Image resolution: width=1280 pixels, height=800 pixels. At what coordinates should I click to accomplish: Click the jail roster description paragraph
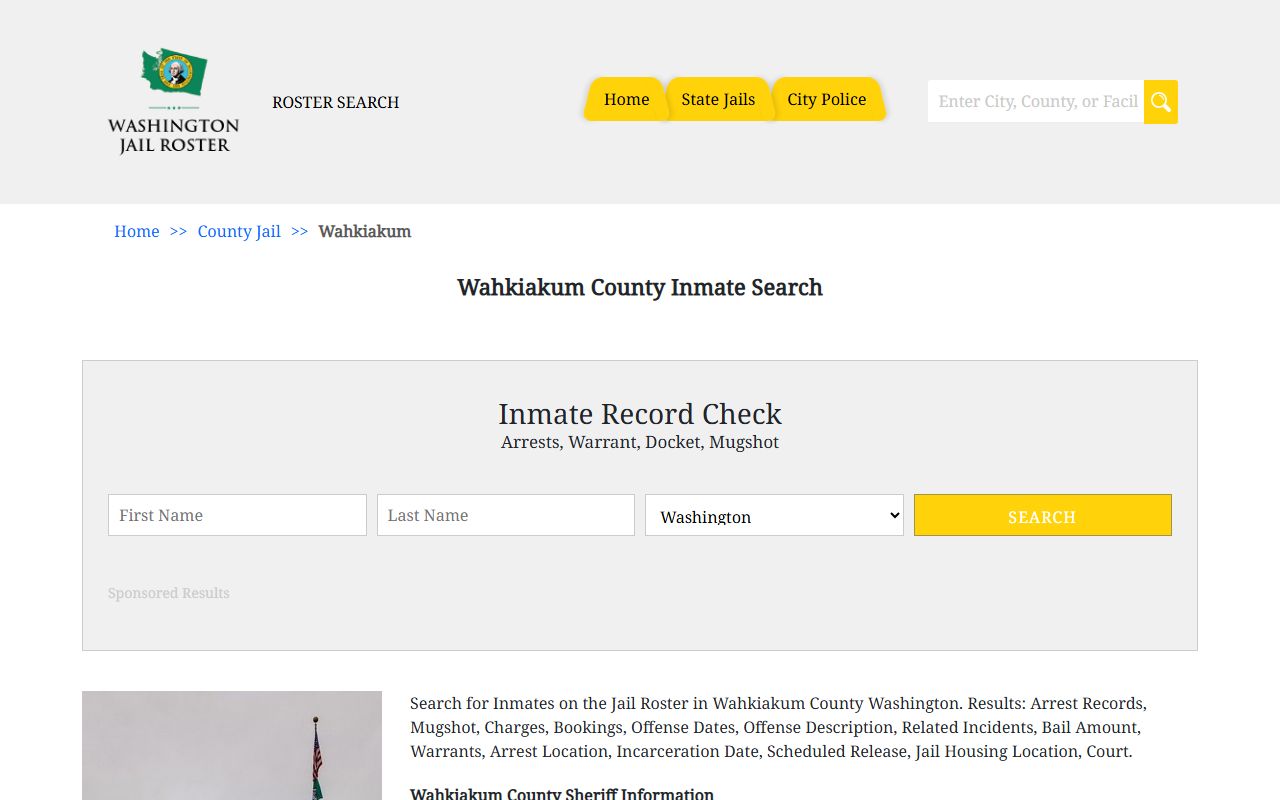click(778, 727)
